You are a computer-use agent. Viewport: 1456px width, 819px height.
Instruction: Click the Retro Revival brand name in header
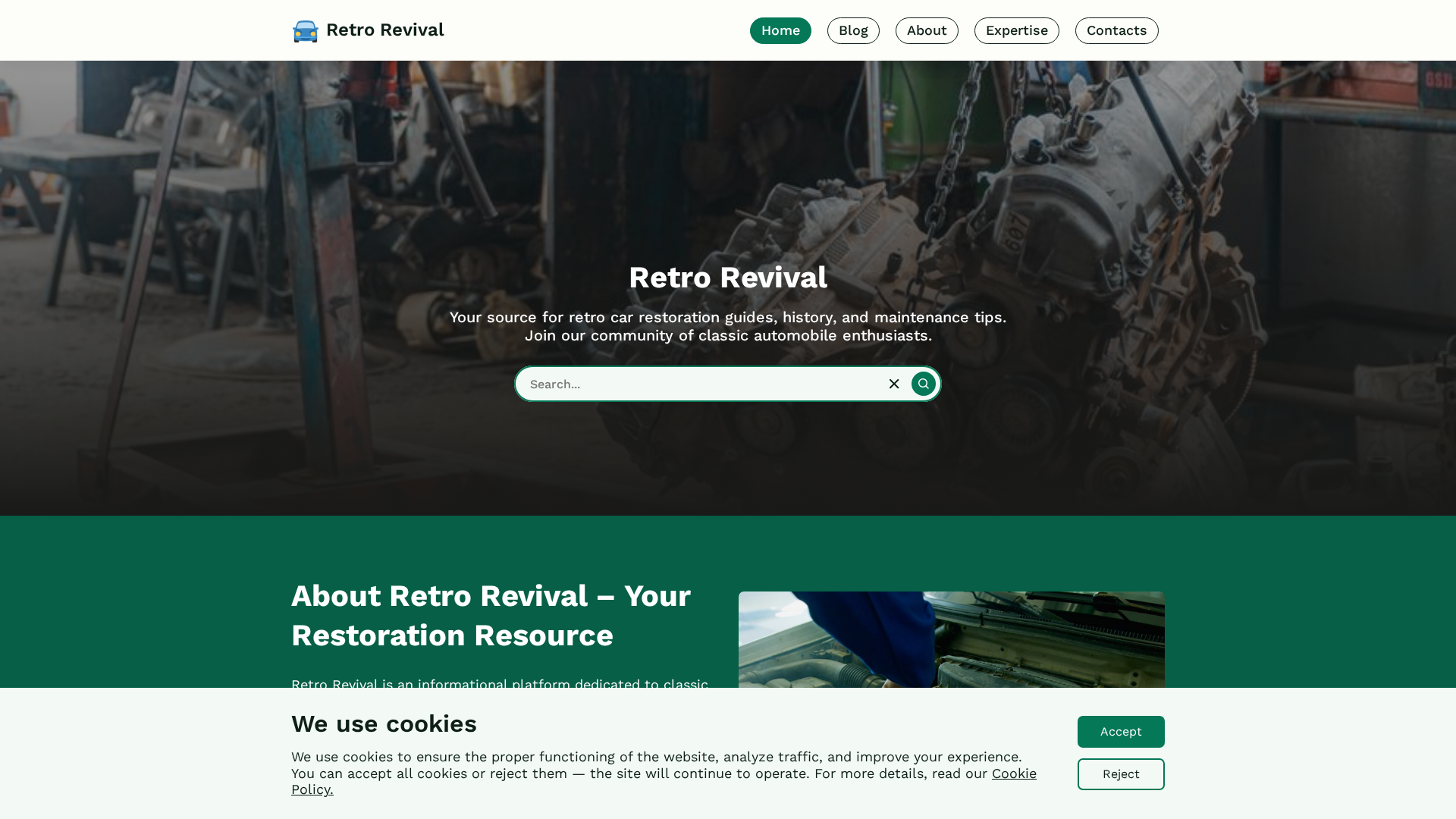tap(384, 30)
